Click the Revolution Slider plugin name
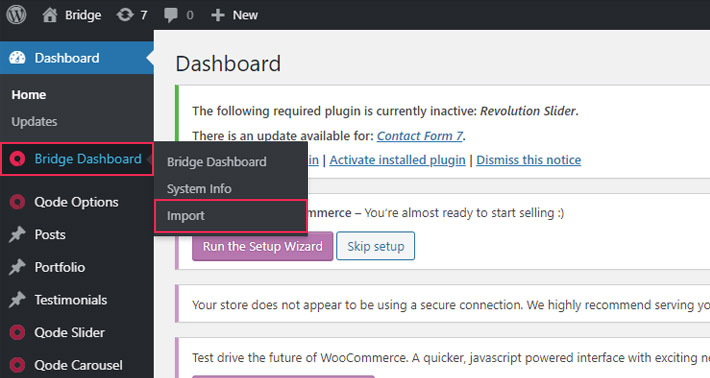The height and width of the screenshot is (378, 710). point(528,111)
